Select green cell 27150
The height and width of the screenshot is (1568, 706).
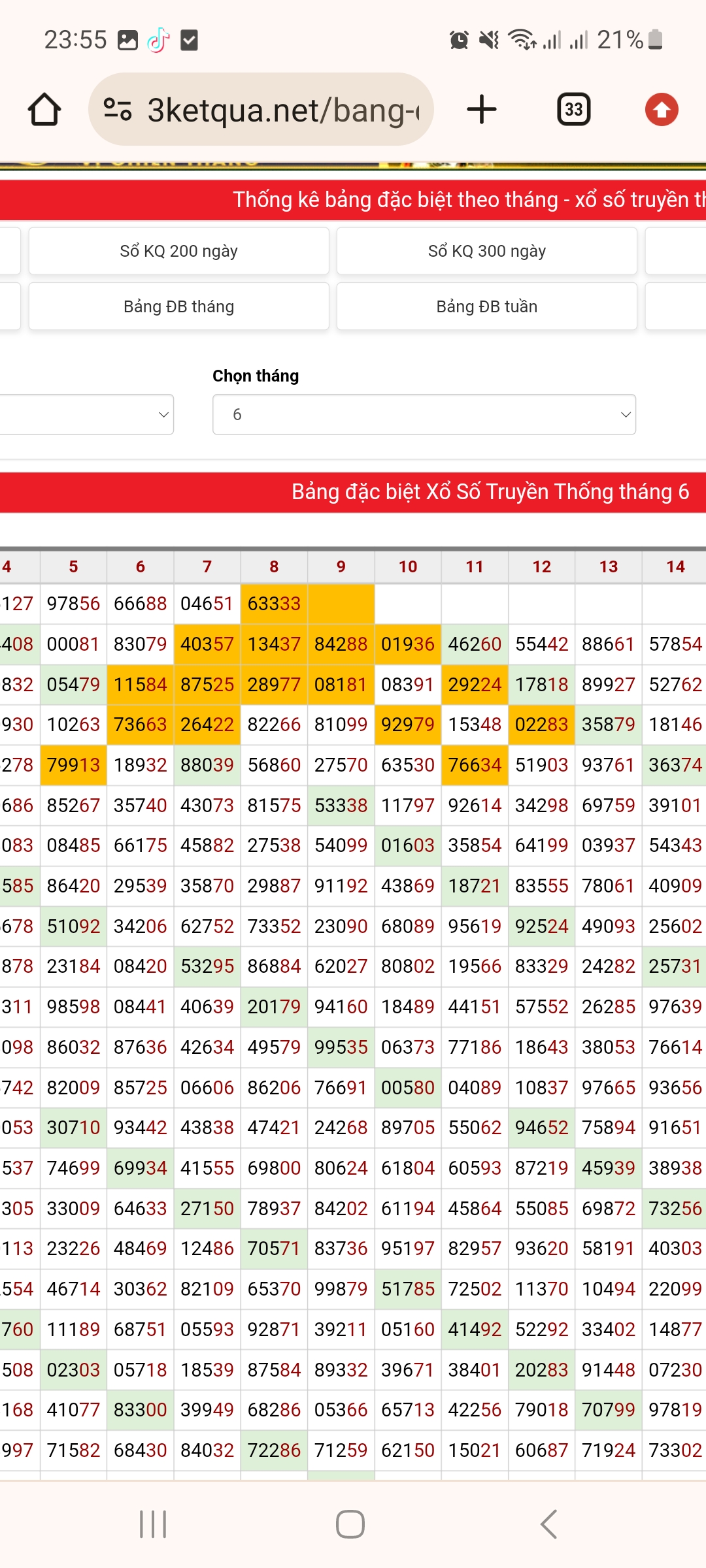pos(207,1209)
